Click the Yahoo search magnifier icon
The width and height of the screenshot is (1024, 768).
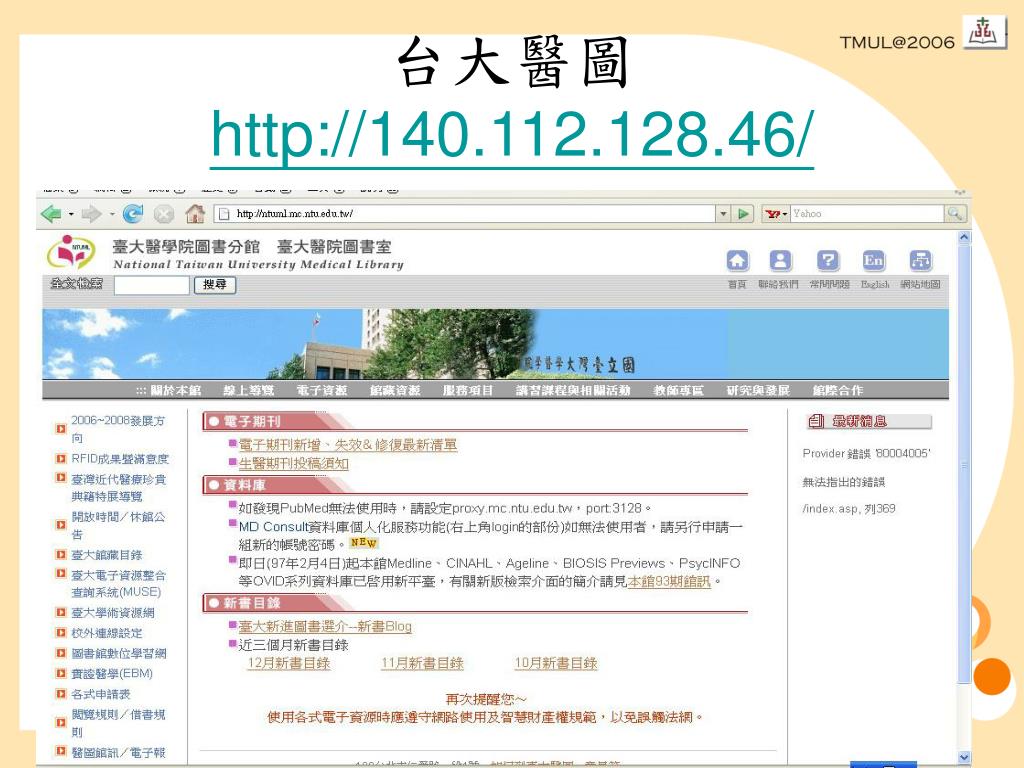coord(955,214)
